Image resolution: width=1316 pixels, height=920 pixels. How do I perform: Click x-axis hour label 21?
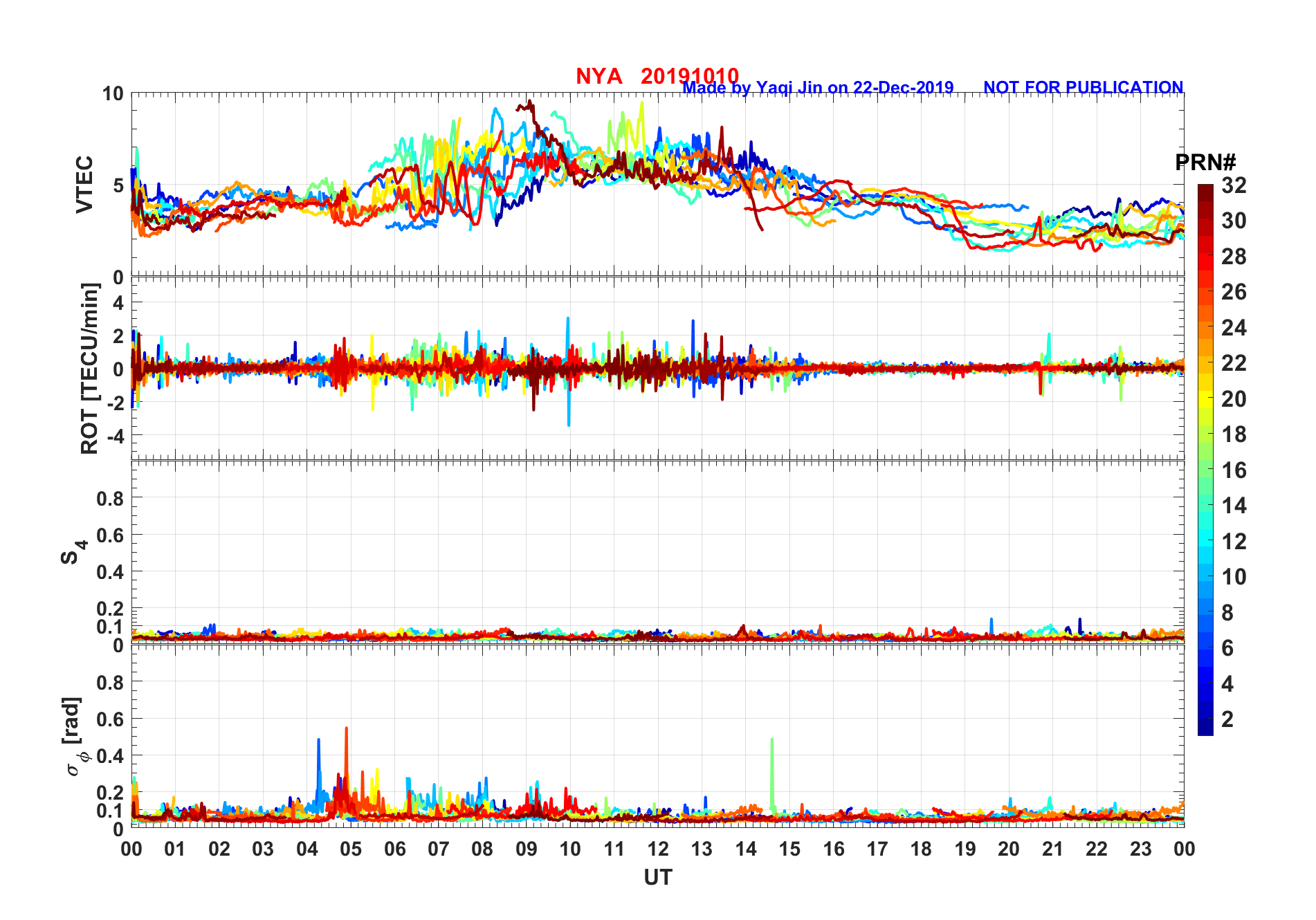1052,849
